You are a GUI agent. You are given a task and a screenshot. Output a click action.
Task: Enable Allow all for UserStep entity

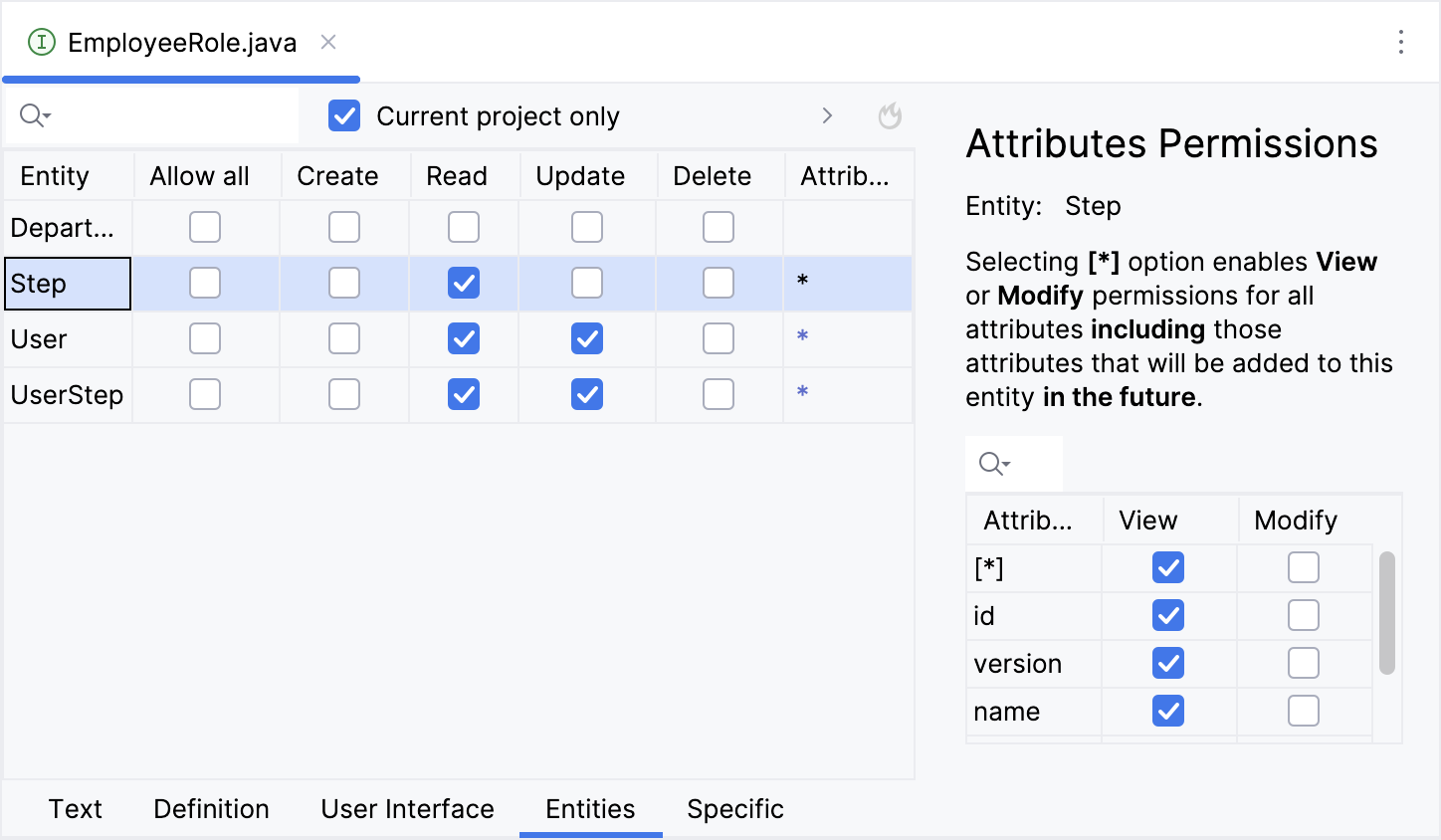[x=205, y=394]
